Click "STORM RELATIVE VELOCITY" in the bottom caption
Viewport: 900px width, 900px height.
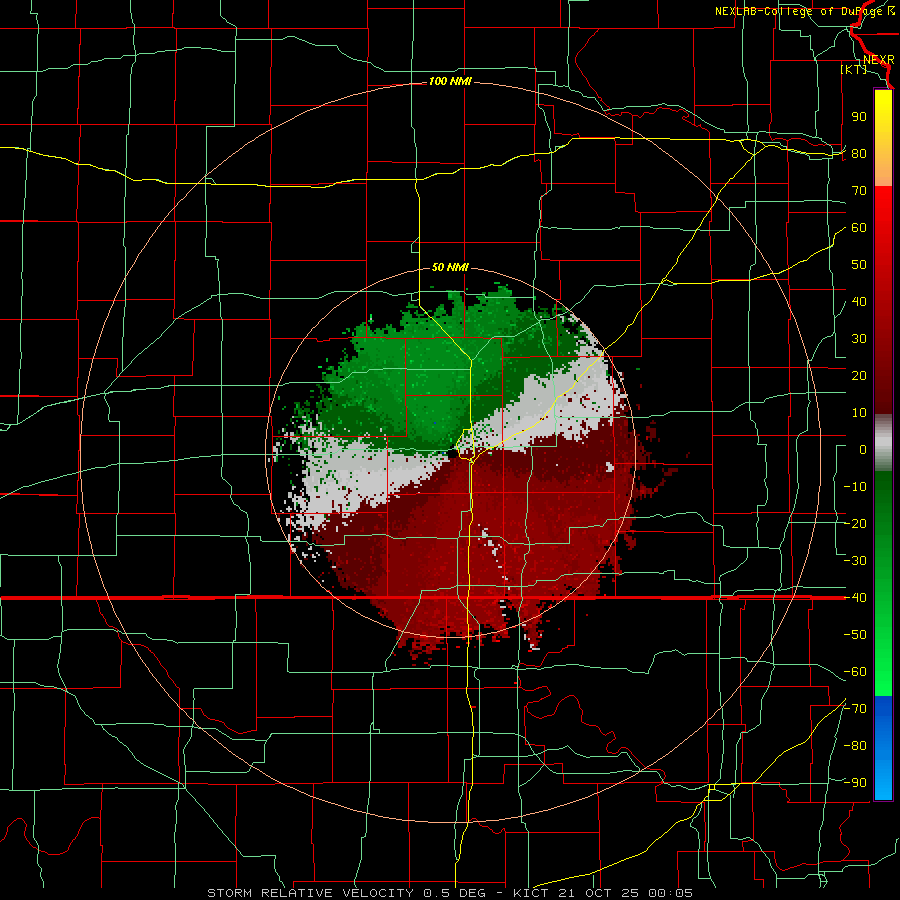coord(313,893)
